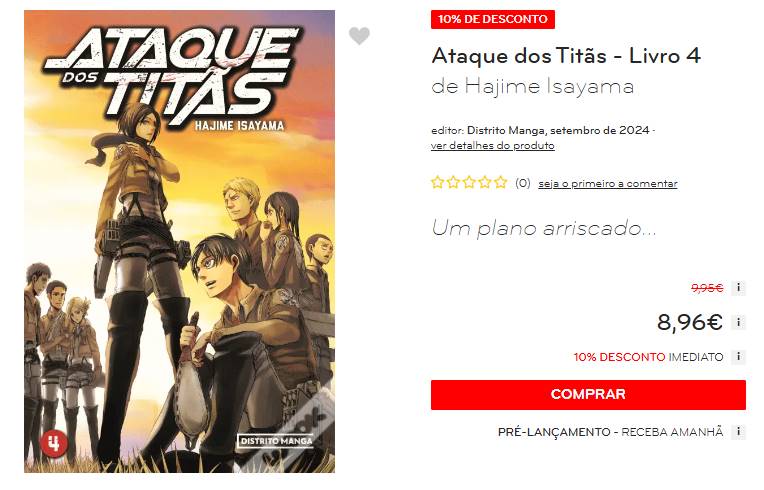The width and height of the screenshot is (764, 490).
Task: Click the red COMPRAR button
Action: click(x=588, y=395)
